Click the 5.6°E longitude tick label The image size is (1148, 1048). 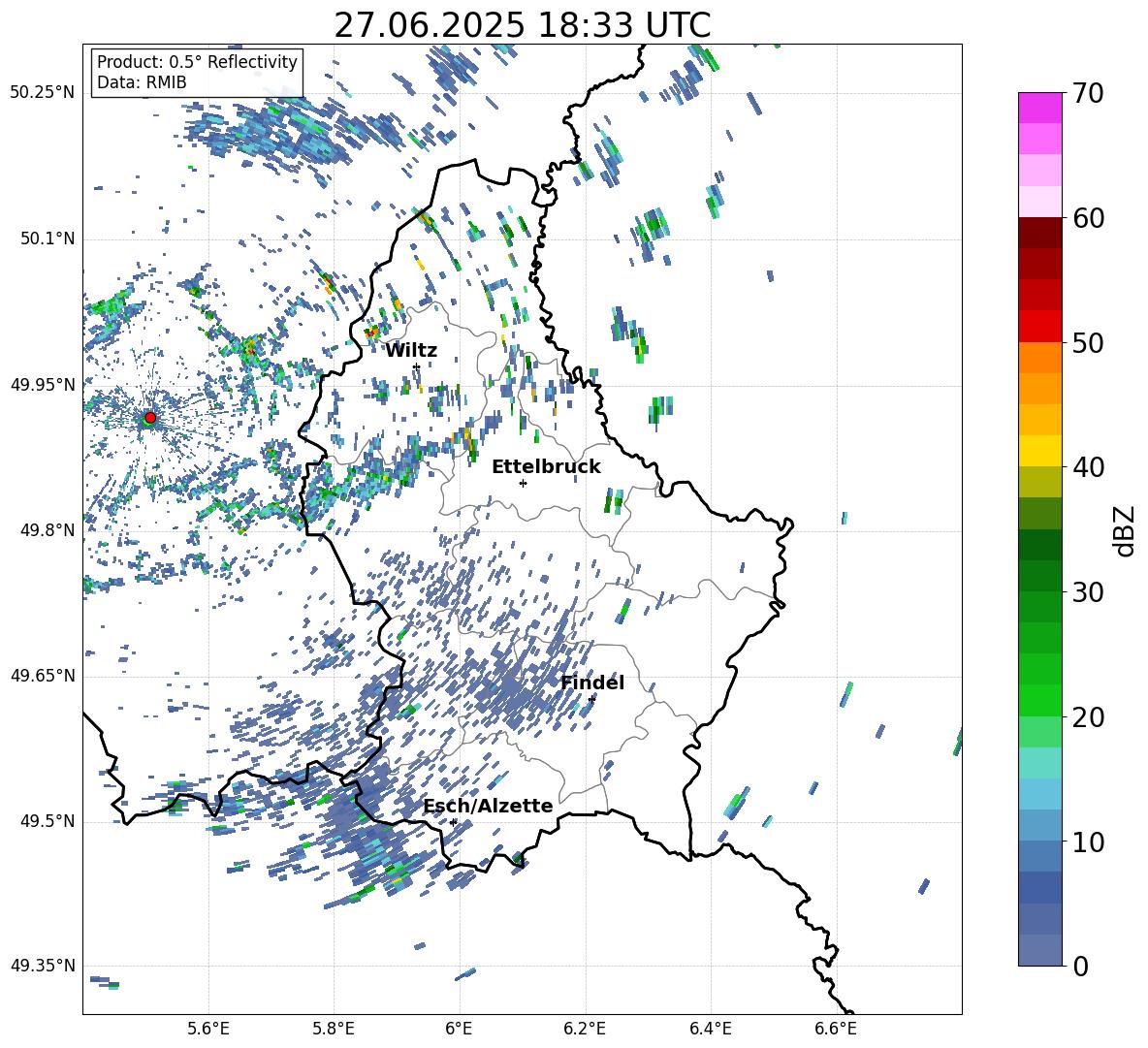(x=208, y=1029)
